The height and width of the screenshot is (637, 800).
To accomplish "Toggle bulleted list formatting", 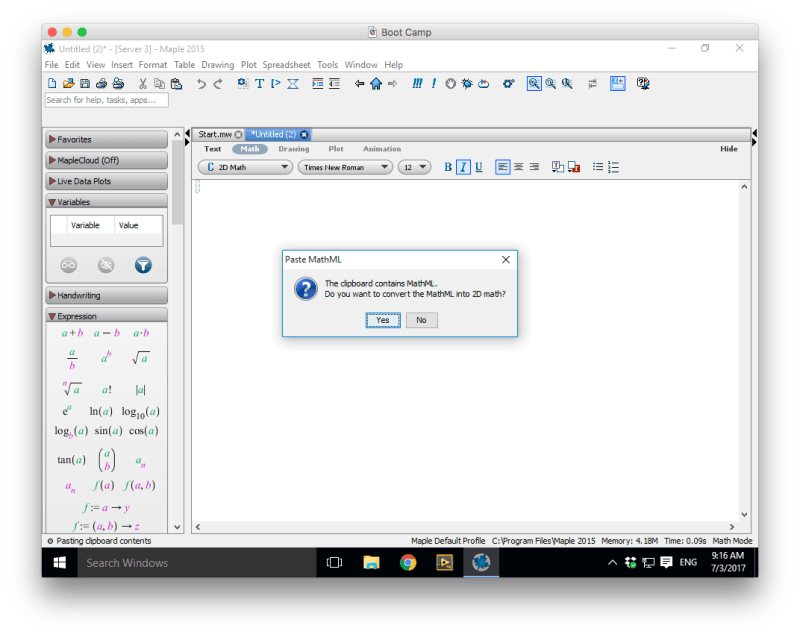I will (598, 167).
